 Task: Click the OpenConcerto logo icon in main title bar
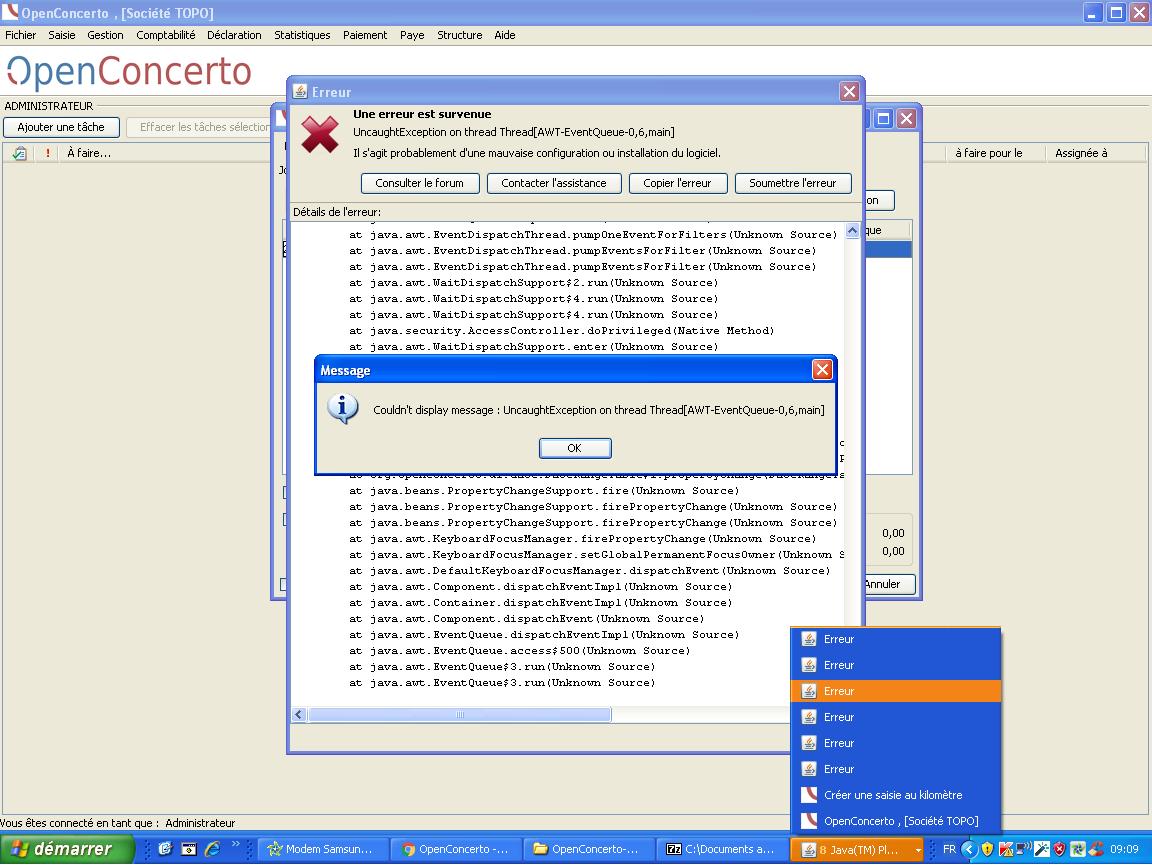click(x=10, y=11)
